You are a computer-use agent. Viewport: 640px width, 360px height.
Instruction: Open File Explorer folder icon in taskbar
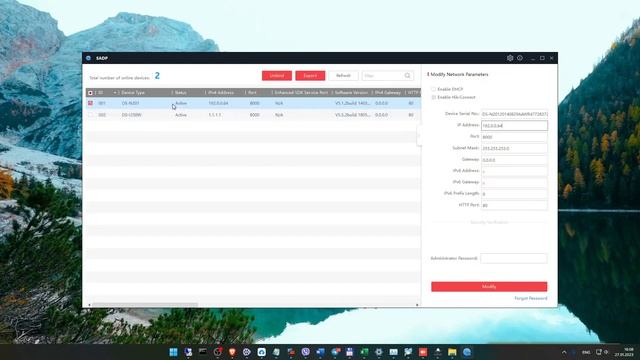452,352
